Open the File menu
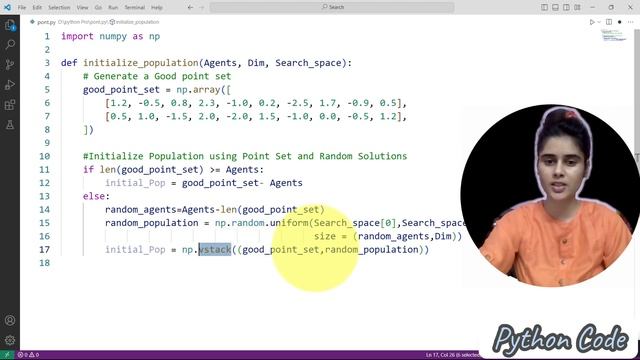 click(x=22, y=7)
